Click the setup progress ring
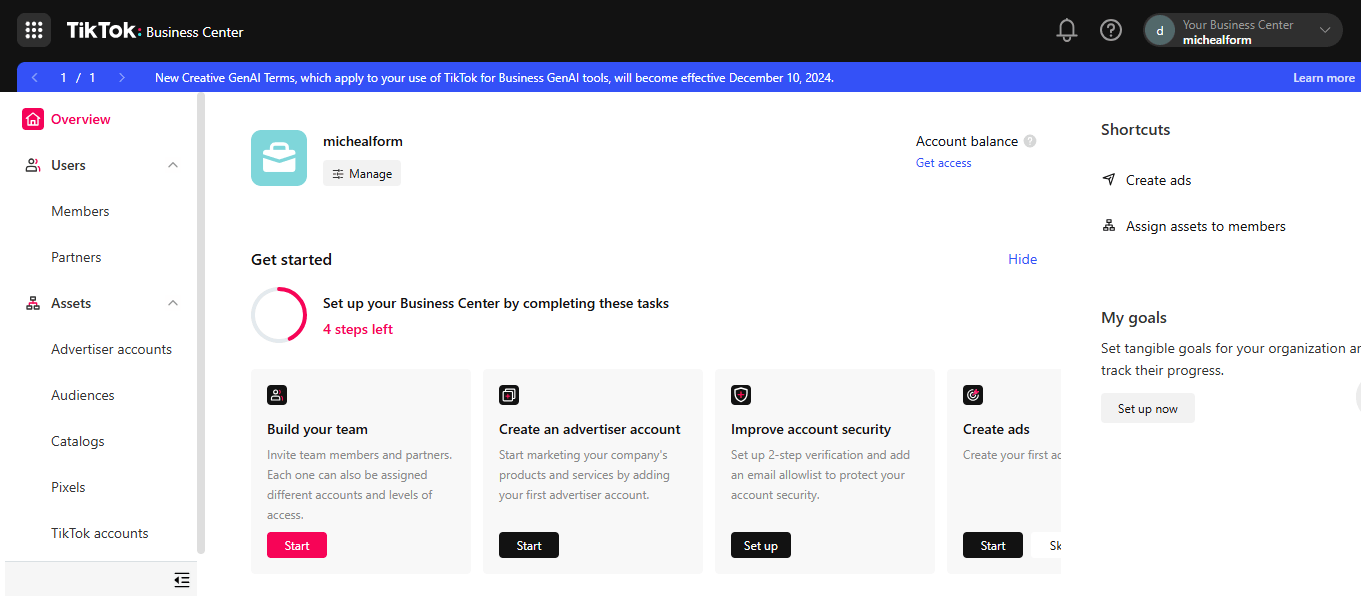Image resolution: width=1361 pixels, height=596 pixels. (279, 315)
